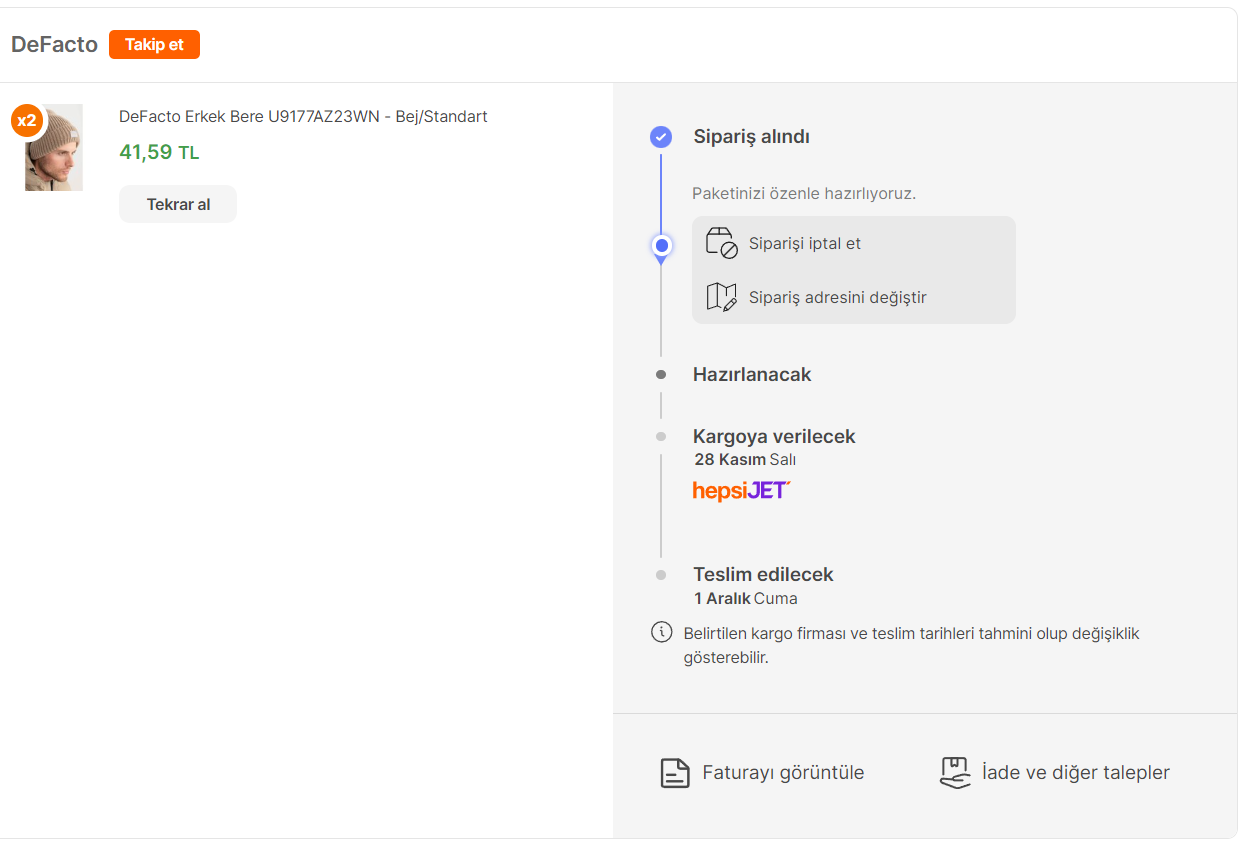
Task: Click the hepsiJET carrier logo
Action: click(x=741, y=491)
